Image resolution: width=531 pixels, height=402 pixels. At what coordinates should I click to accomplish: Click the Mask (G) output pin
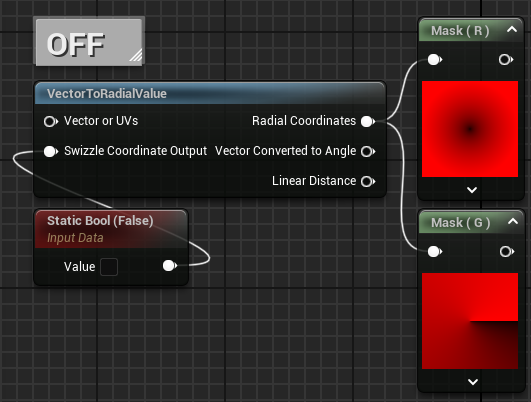click(507, 252)
